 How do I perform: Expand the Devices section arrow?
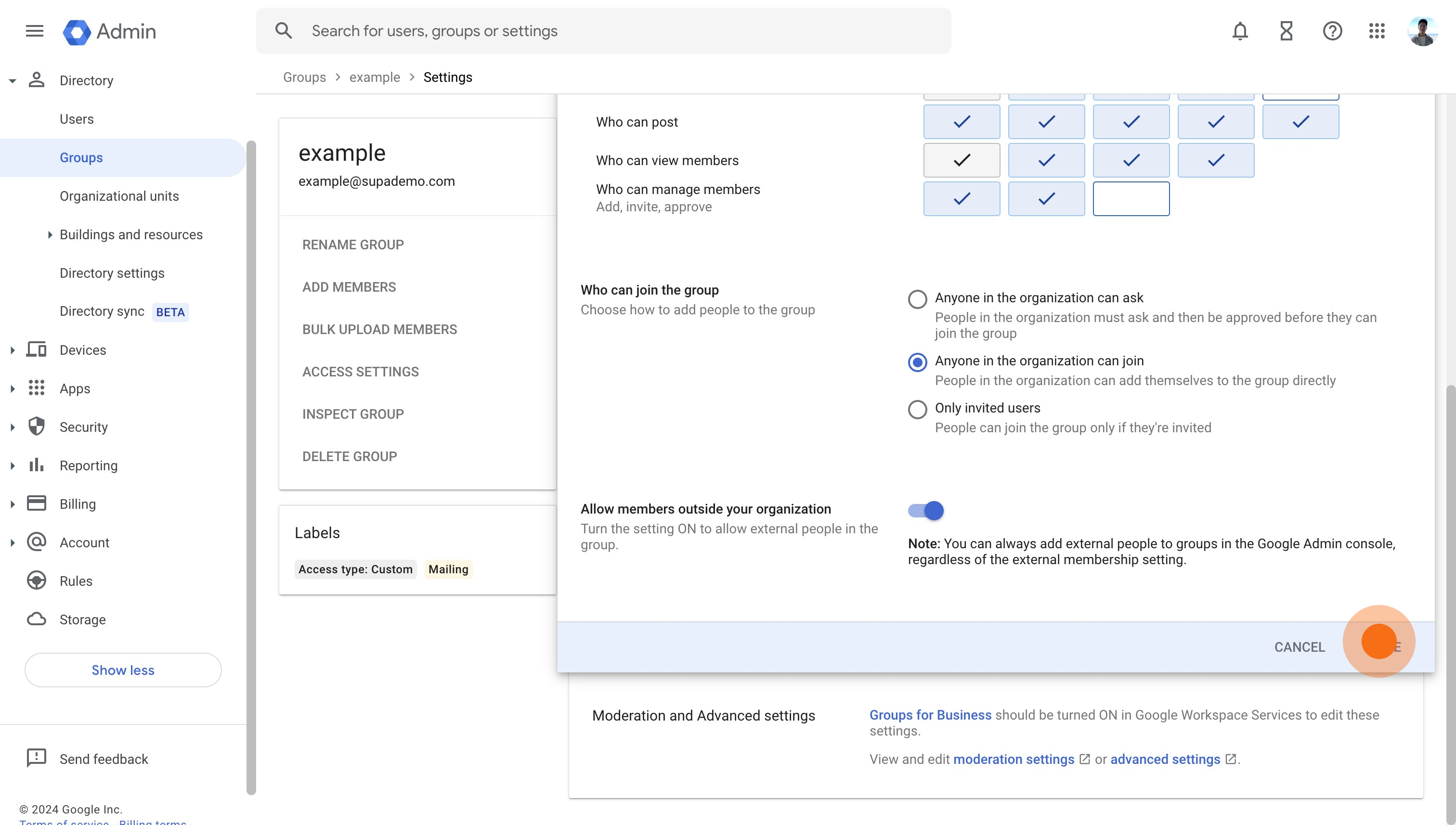(x=12, y=350)
